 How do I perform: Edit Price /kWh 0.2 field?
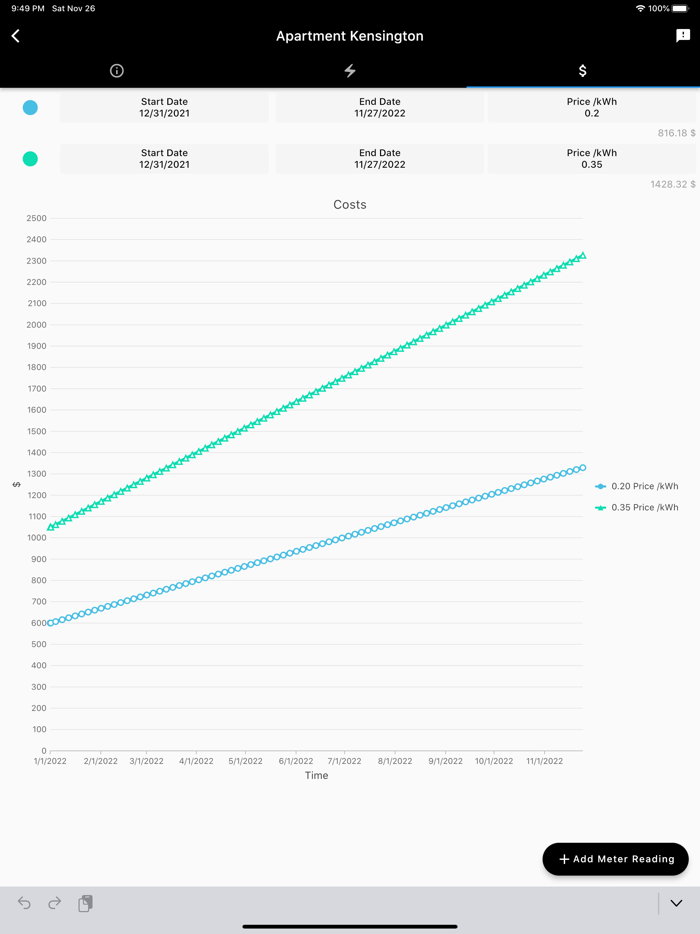coord(592,108)
